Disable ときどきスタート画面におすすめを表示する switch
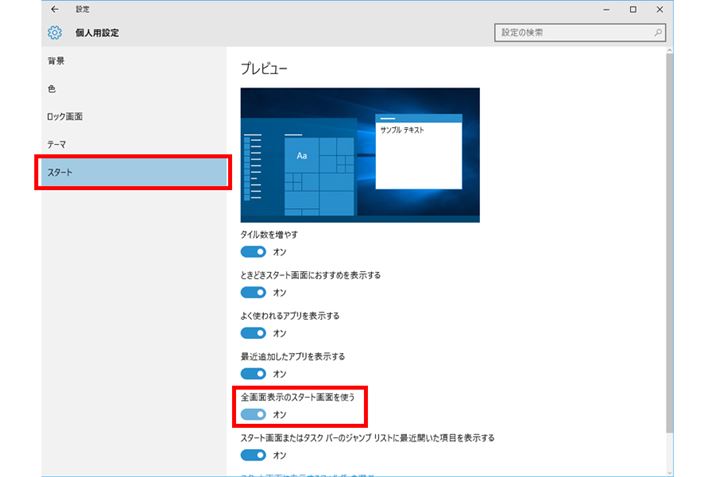This screenshot has width=715, height=477. pos(254,293)
